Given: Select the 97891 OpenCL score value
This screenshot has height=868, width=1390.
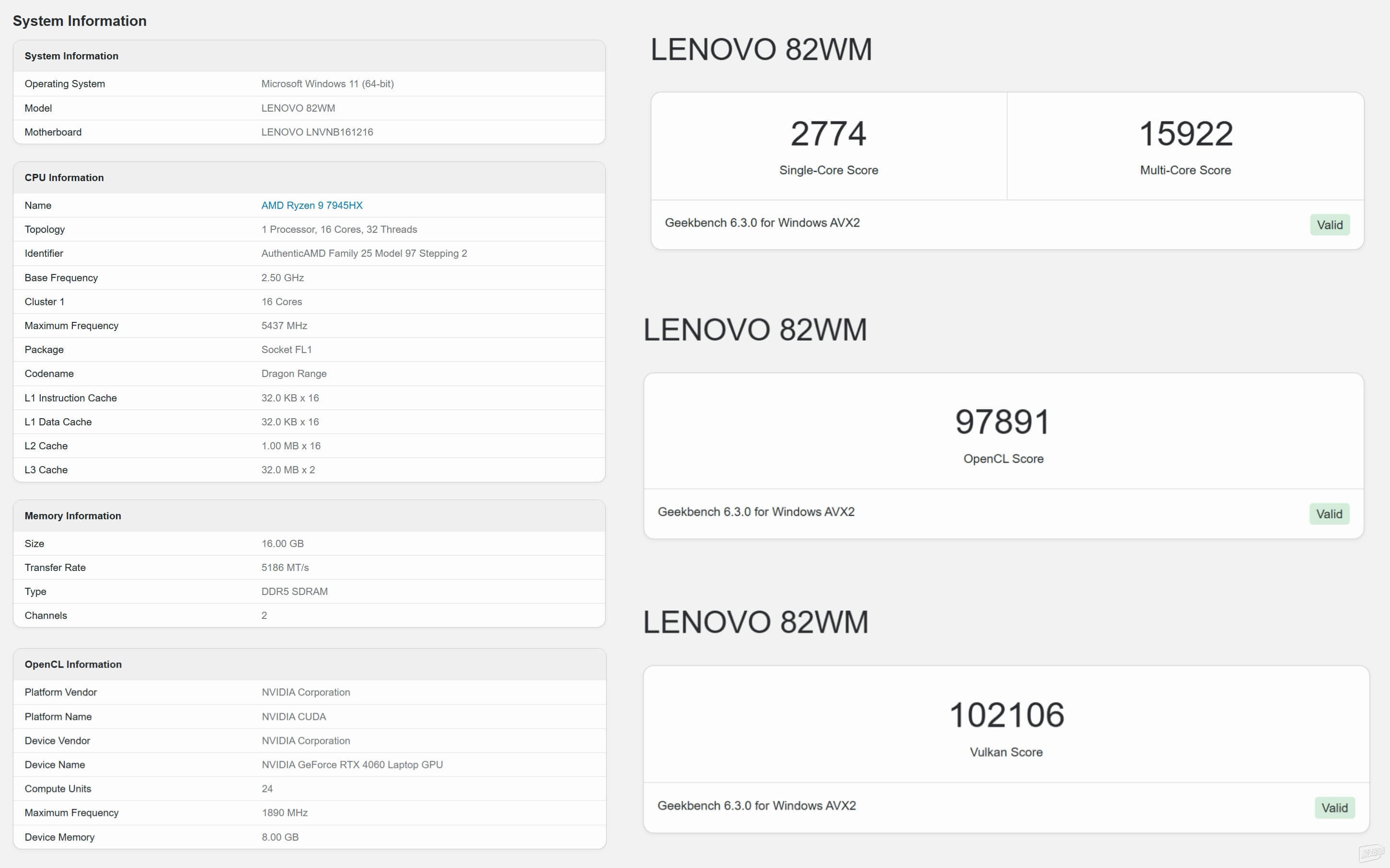Looking at the screenshot, I should (x=1002, y=422).
